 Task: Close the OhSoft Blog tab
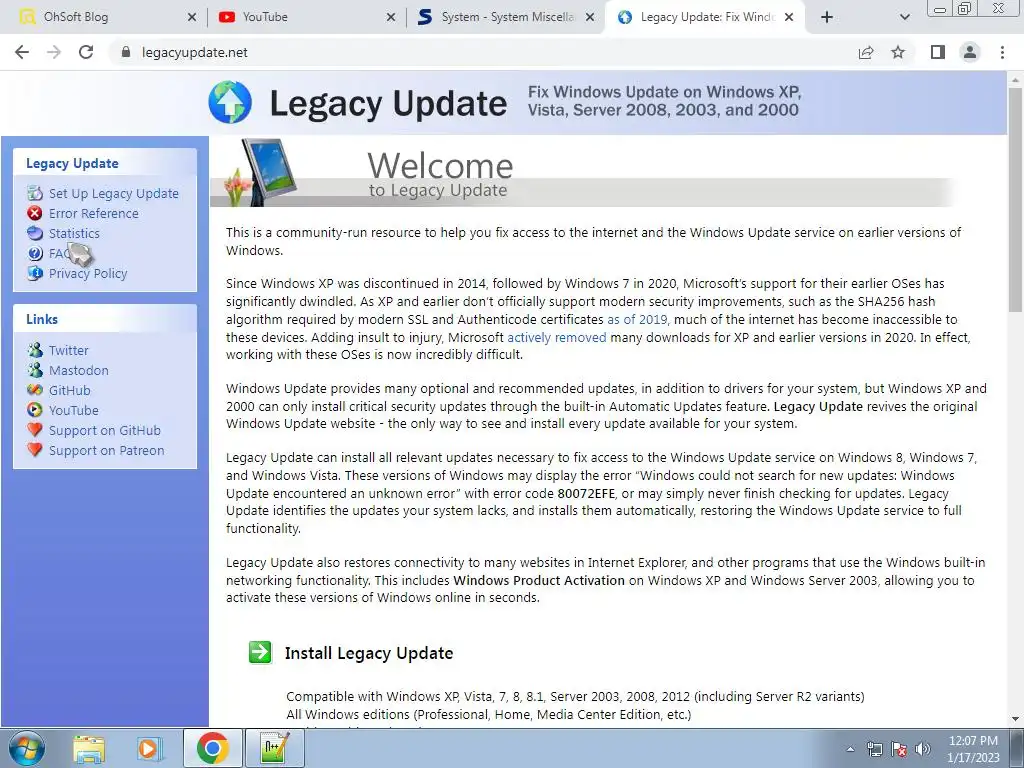click(192, 17)
